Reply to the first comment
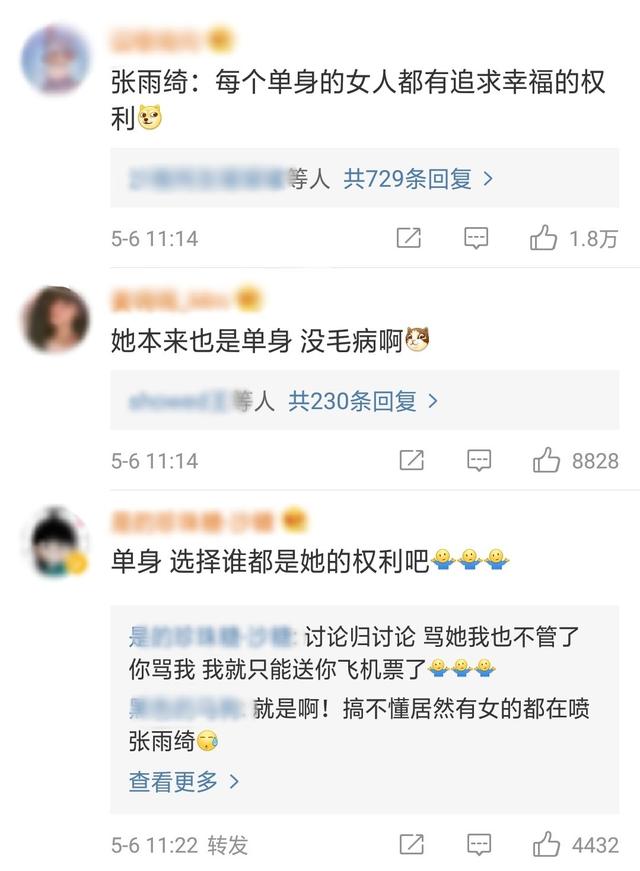640x871 pixels. pos(476,238)
